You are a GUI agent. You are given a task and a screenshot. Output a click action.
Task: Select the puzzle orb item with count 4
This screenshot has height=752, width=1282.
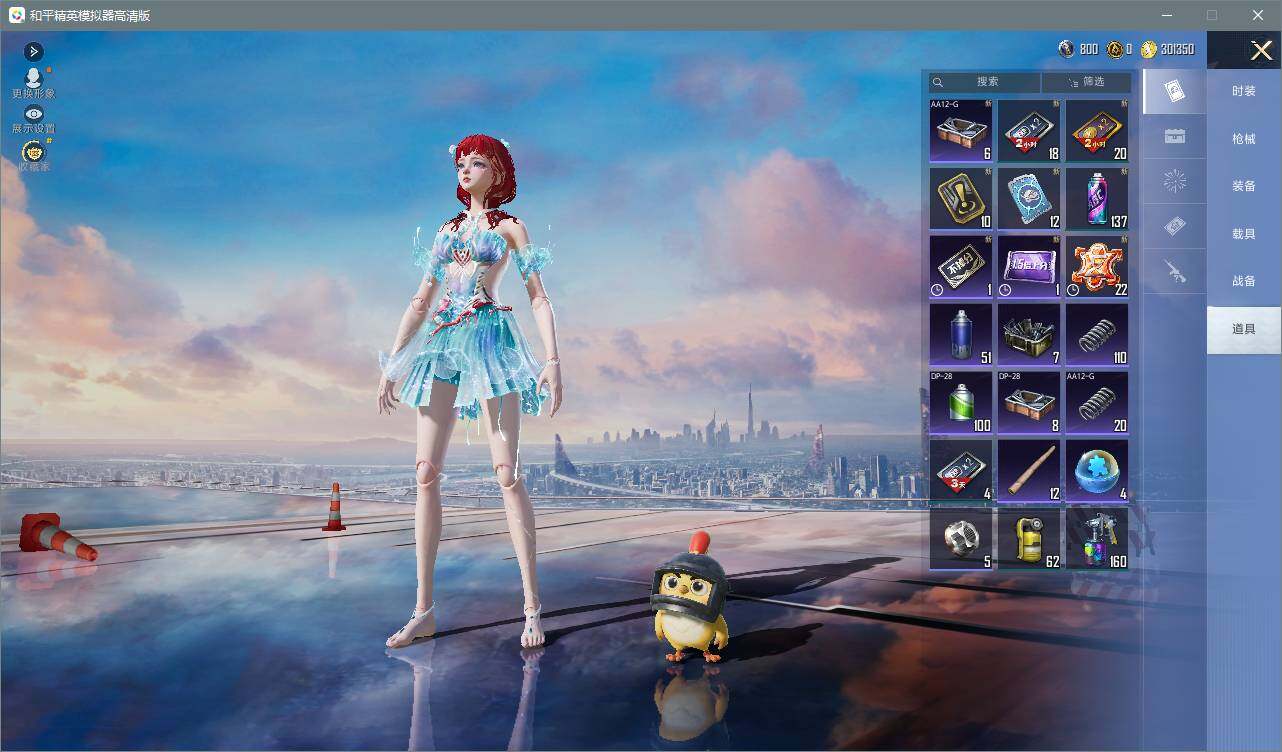(1097, 470)
